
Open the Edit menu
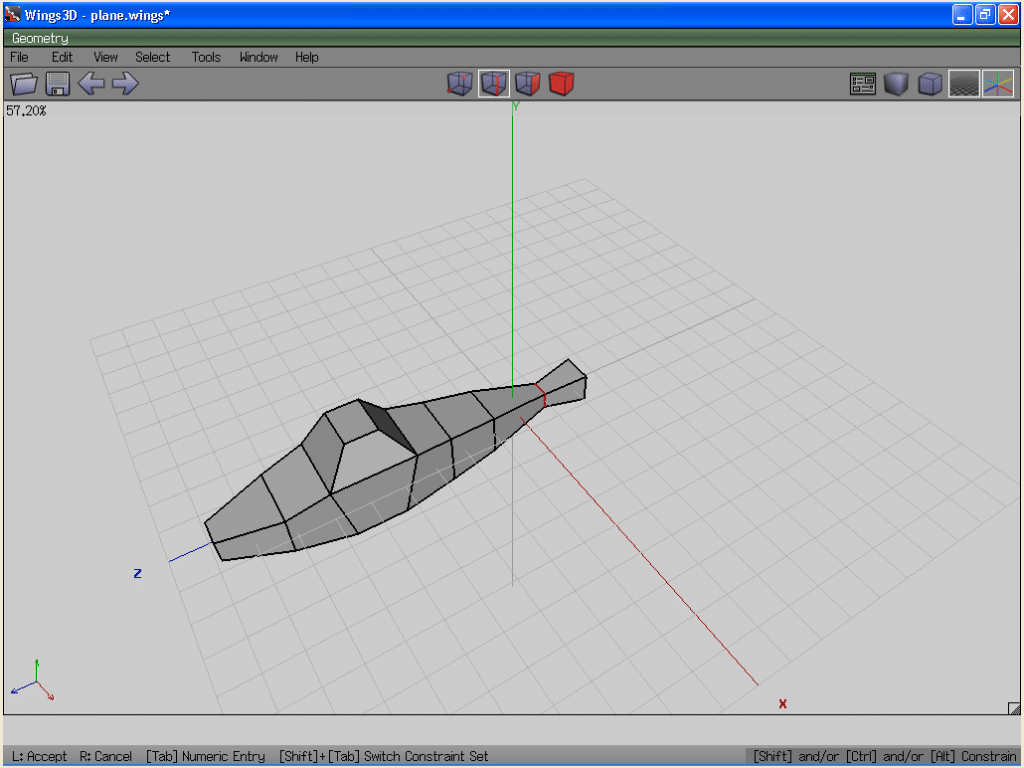[62, 57]
